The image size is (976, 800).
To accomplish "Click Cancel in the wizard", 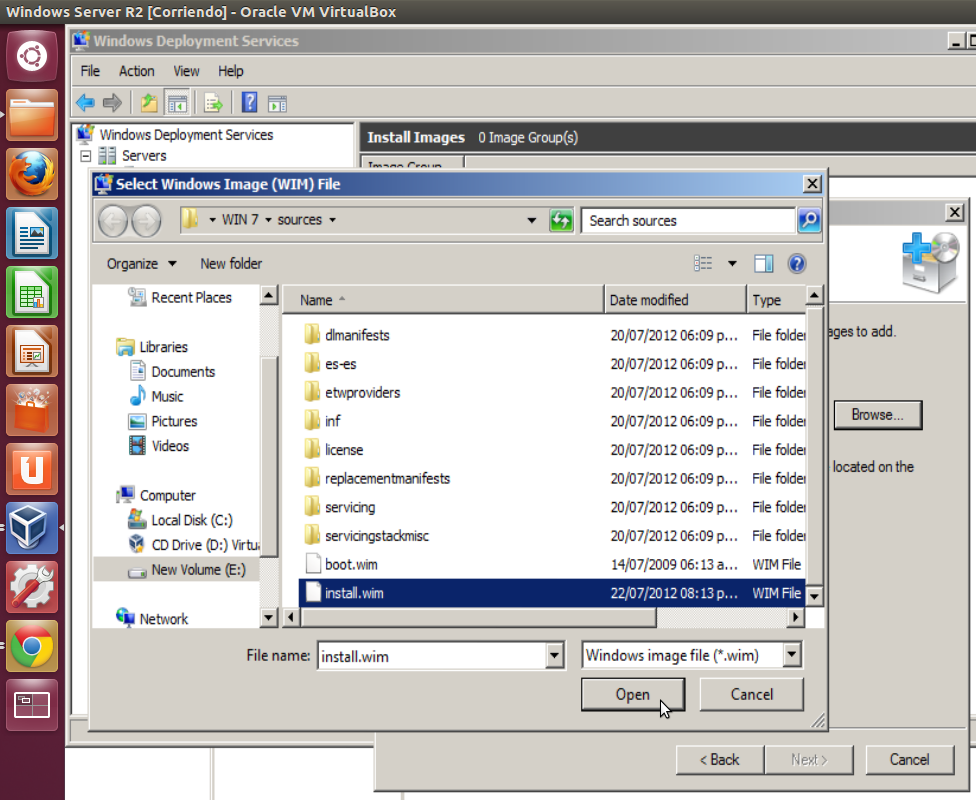I will click(909, 760).
